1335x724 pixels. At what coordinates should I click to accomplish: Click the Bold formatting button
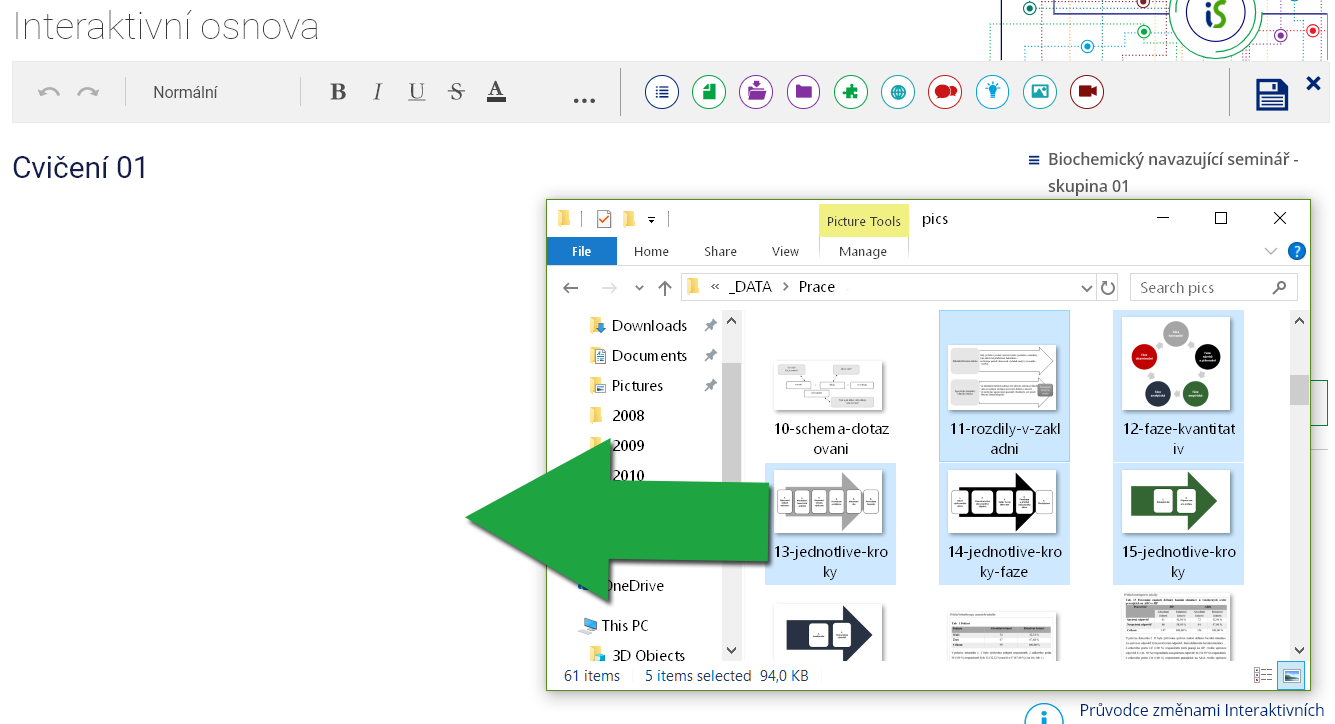338,92
